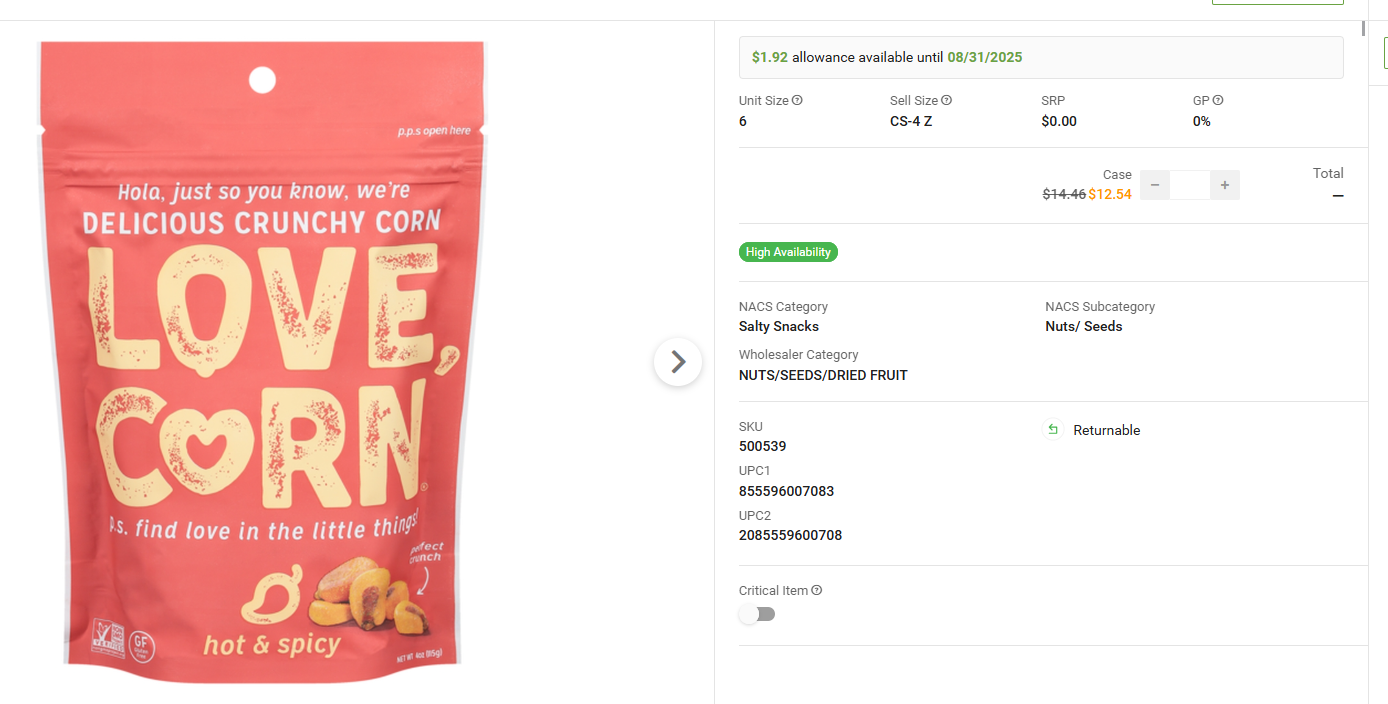Click the case quantity input field
Viewport: 1388px width, 704px height.
point(1190,185)
